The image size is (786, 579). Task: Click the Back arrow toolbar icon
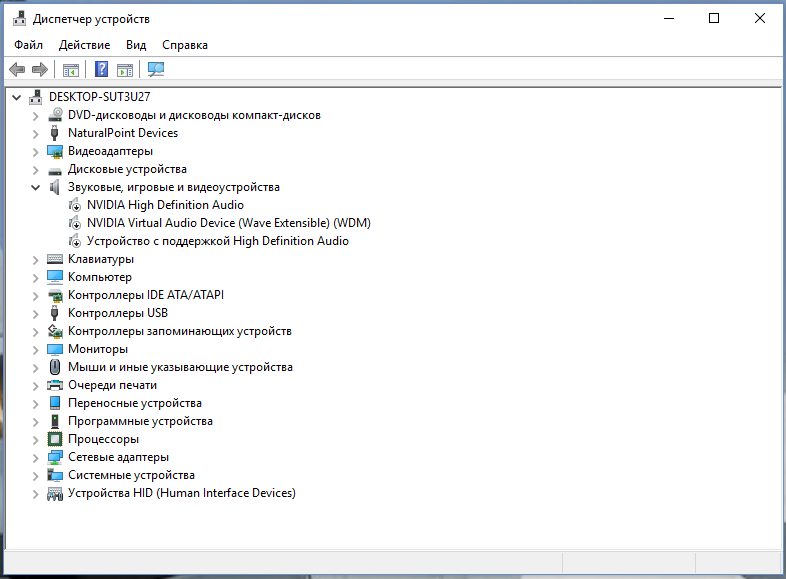[17, 69]
